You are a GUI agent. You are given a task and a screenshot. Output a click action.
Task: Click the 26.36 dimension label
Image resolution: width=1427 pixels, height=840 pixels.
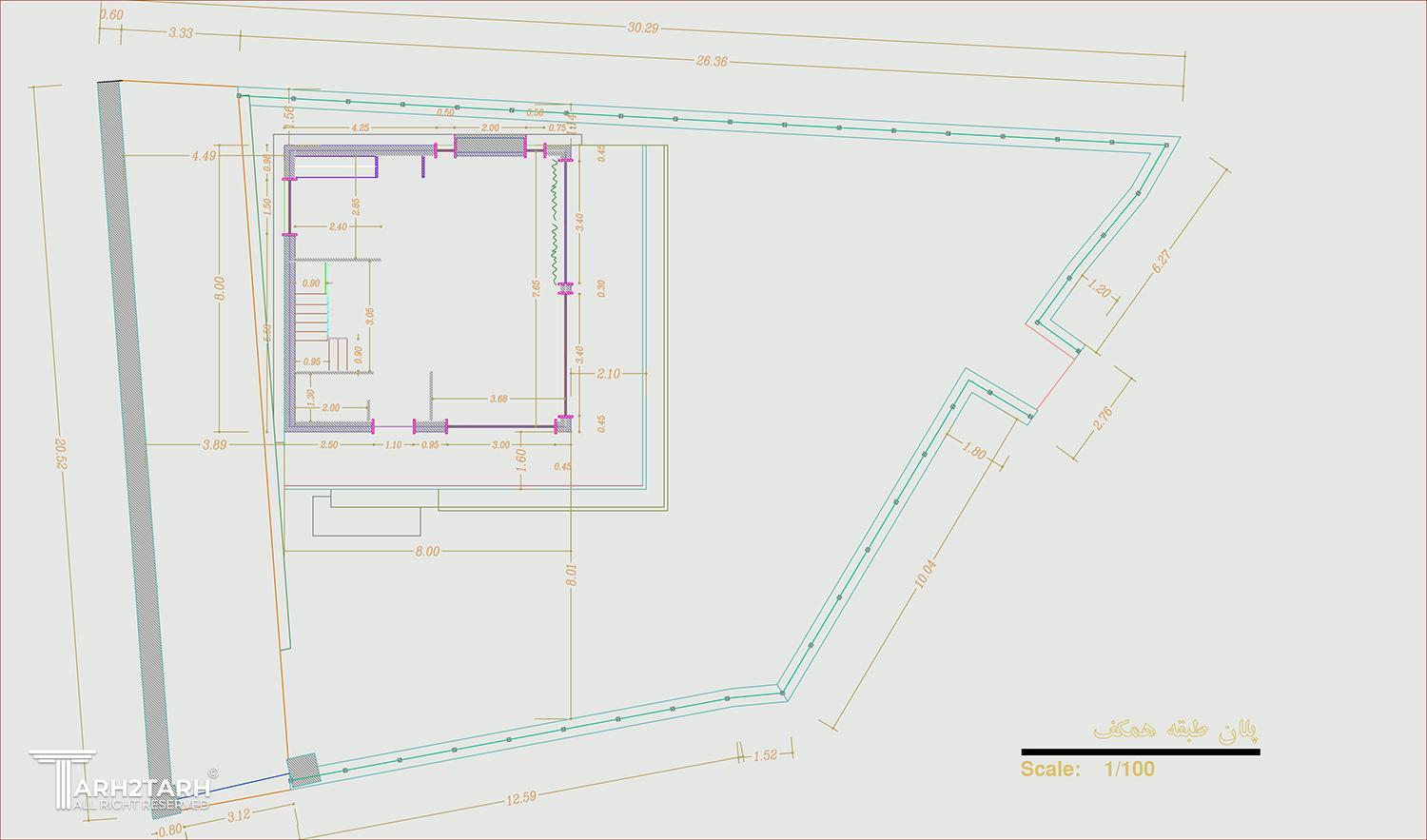coord(712,61)
